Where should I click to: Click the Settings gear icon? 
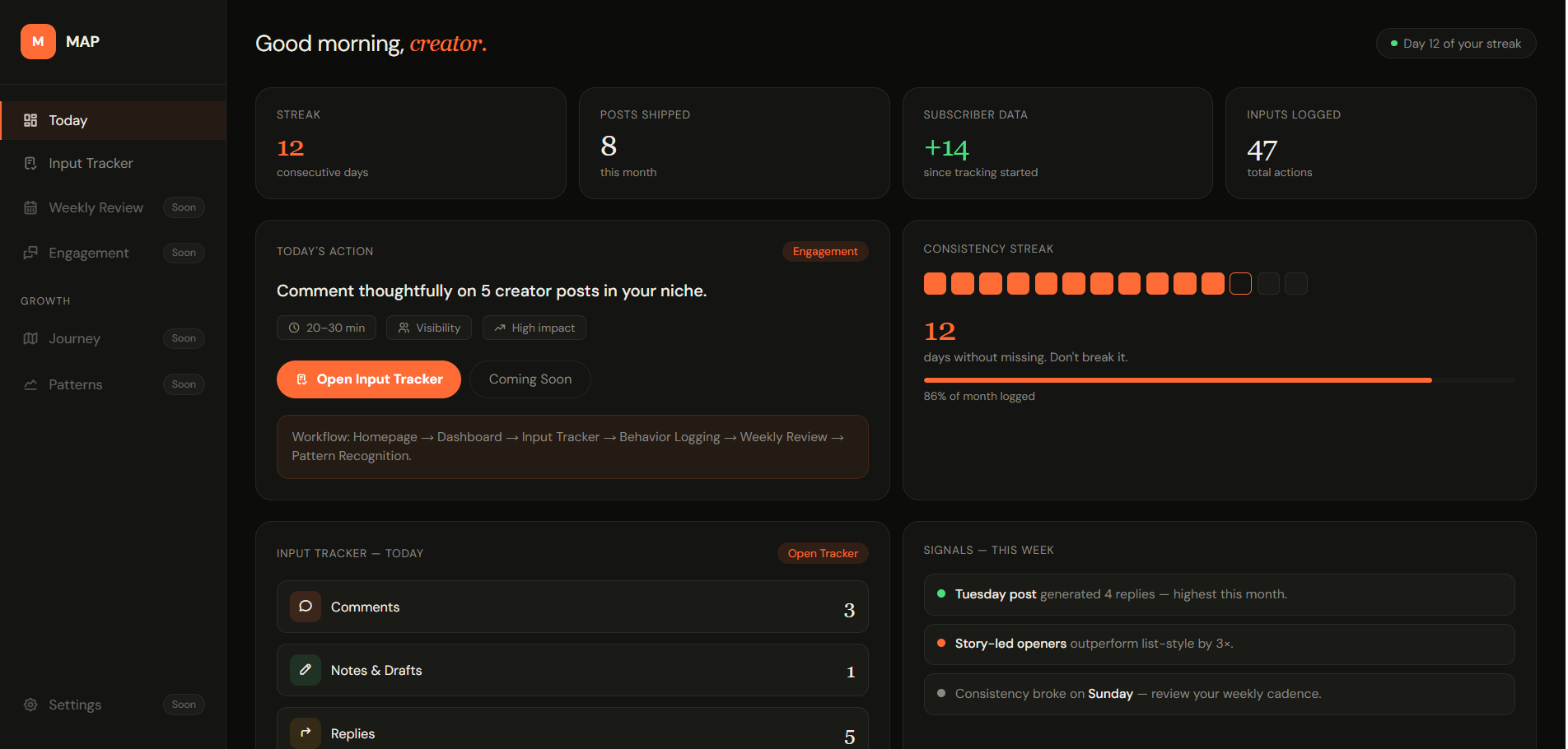pos(30,705)
